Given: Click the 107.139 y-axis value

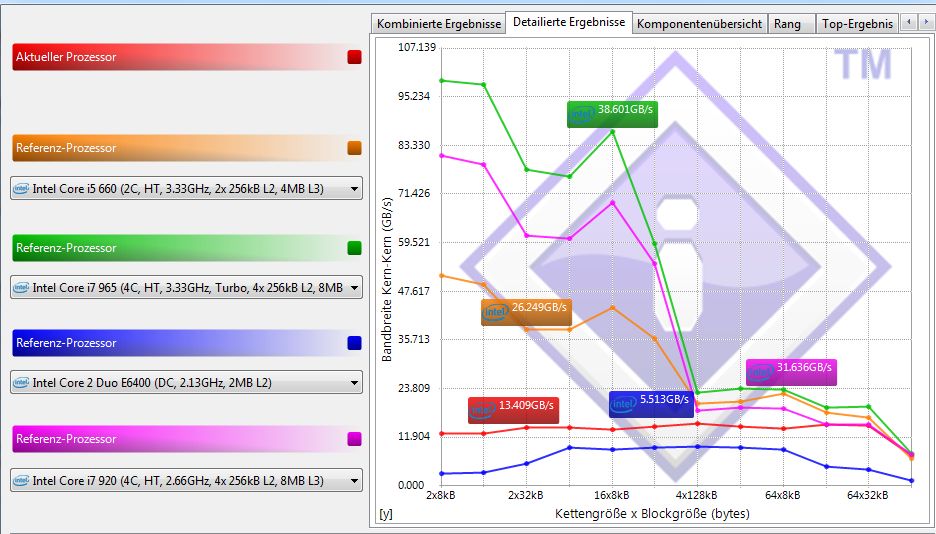Looking at the screenshot, I should [x=417, y=47].
